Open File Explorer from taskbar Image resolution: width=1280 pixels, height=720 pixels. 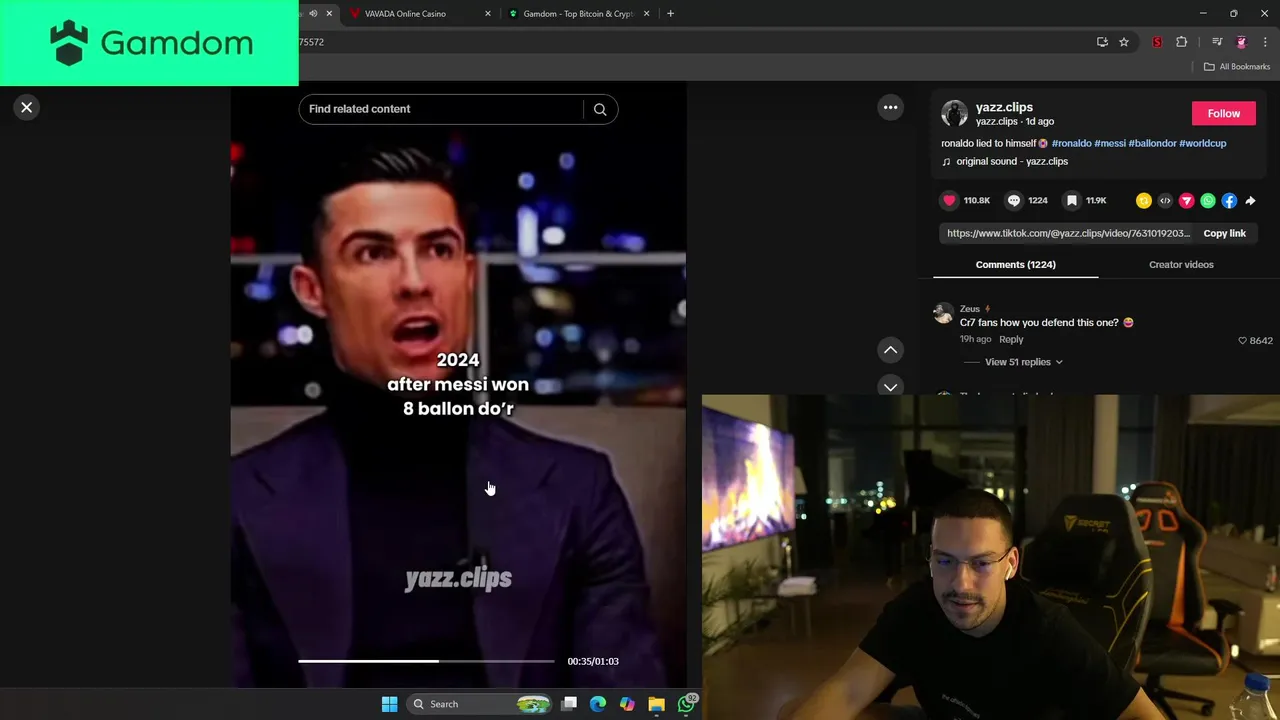pos(656,704)
